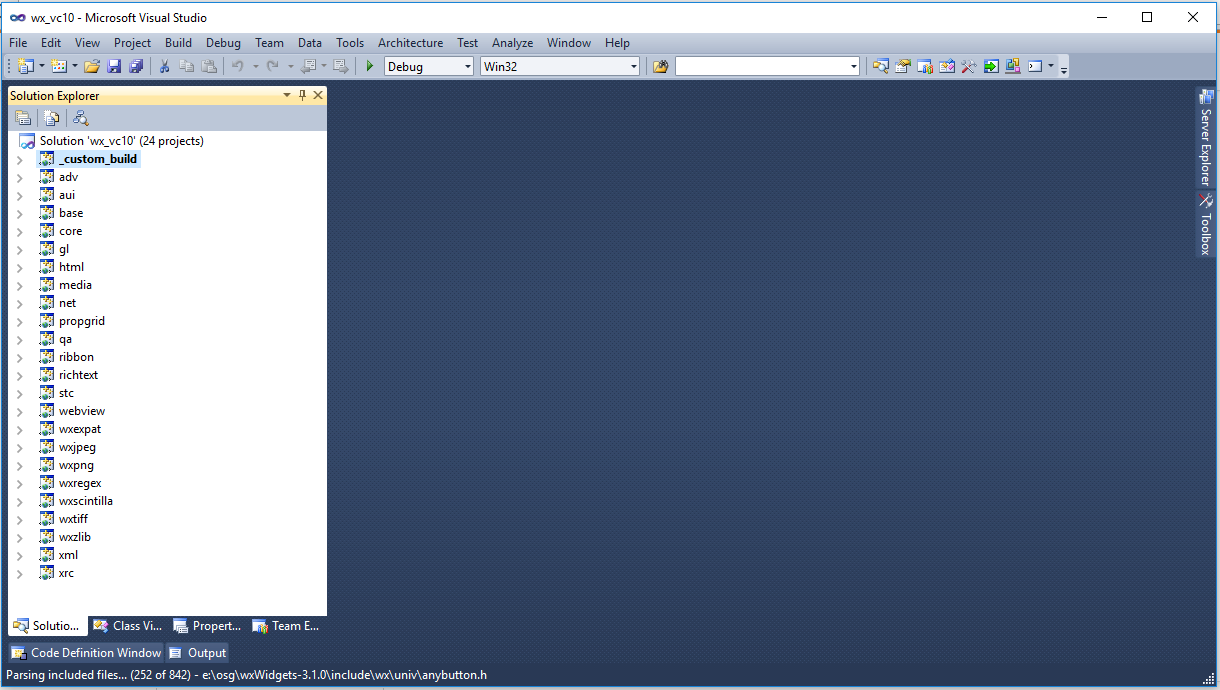Click the Cut icon in the toolbar

pos(163,66)
